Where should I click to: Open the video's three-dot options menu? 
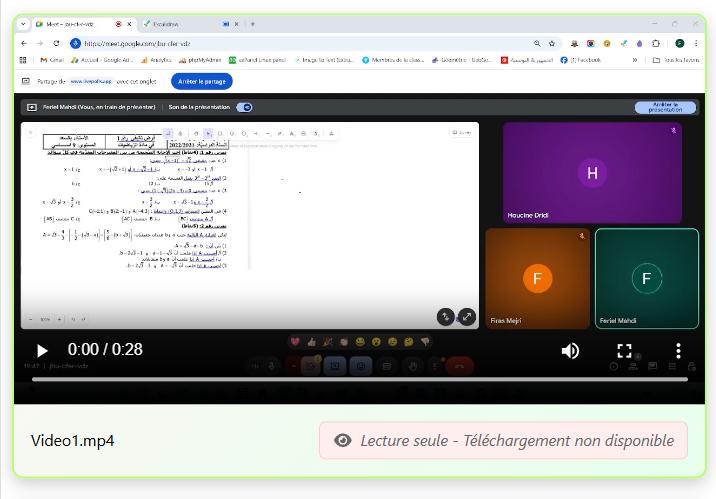click(678, 350)
